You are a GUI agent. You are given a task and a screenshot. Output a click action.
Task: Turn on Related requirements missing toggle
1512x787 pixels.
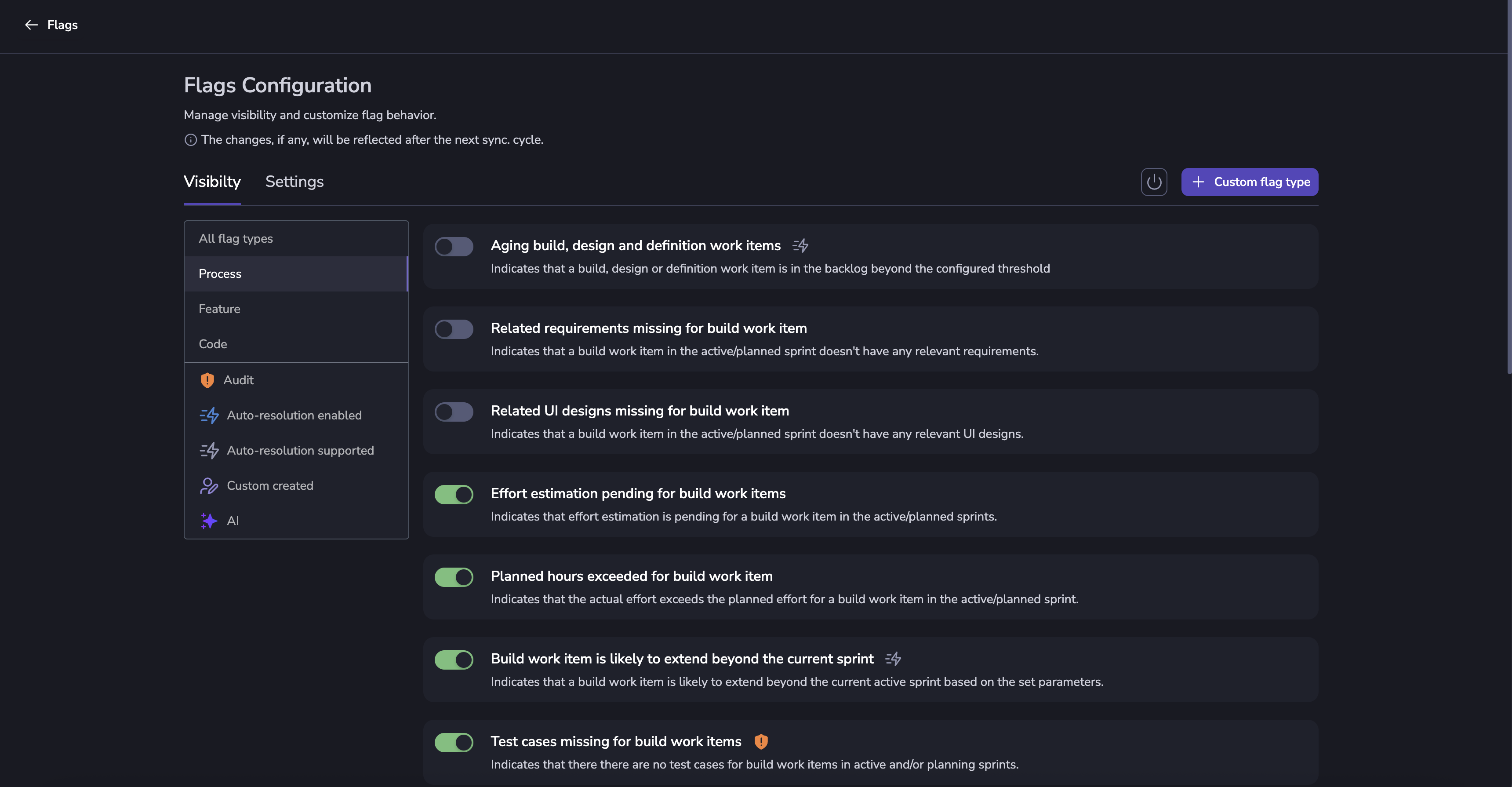pyautogui.click(x=454, y=329)
